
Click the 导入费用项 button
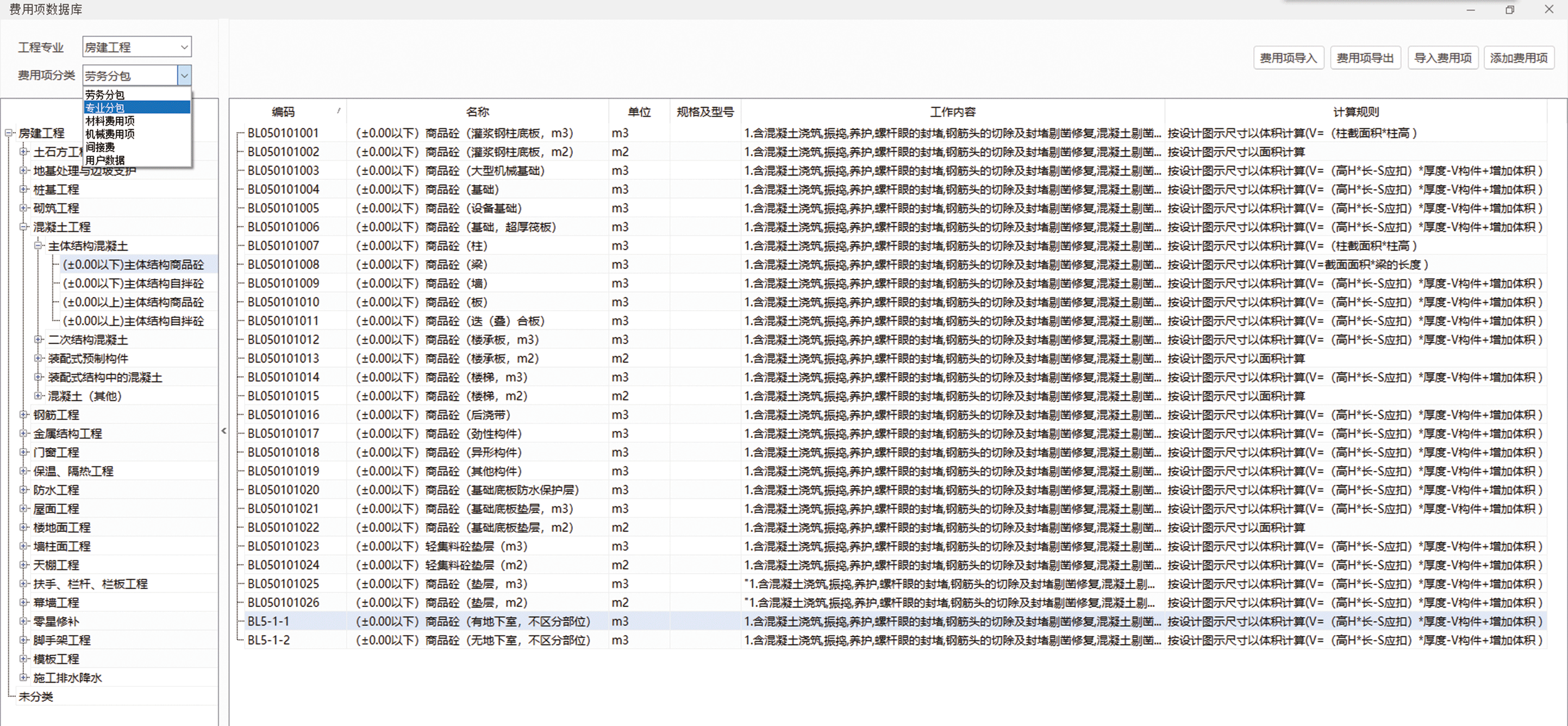(x=1442, y=58)
